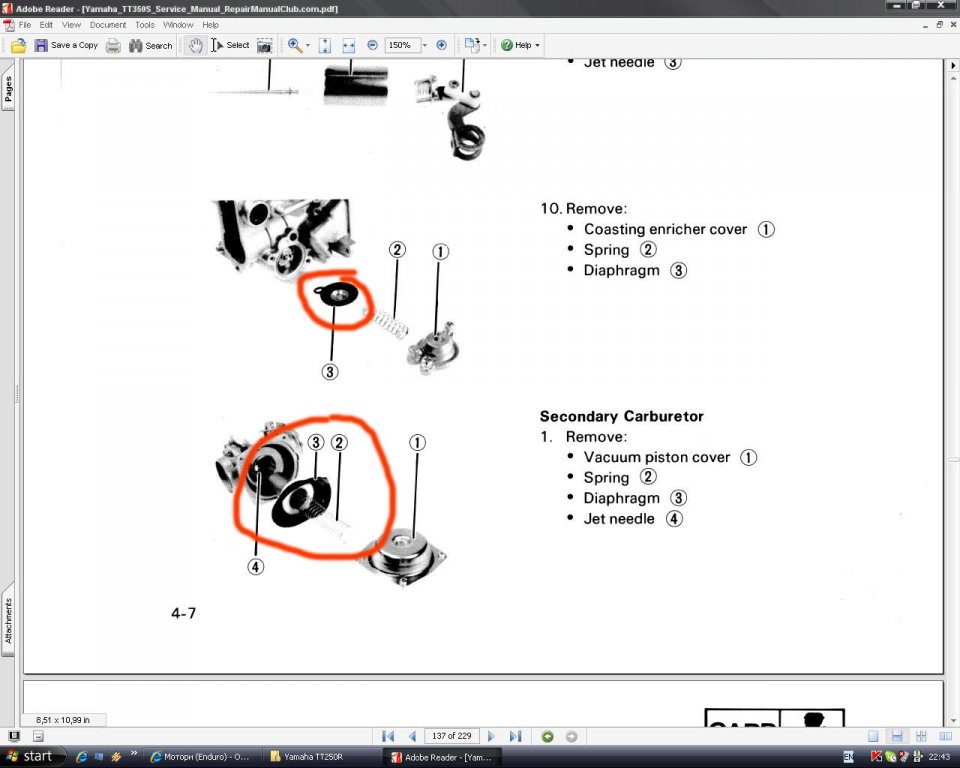Go to next page arrow
Viewport: 960px width, 768px height.
click(x=491, y=736)
